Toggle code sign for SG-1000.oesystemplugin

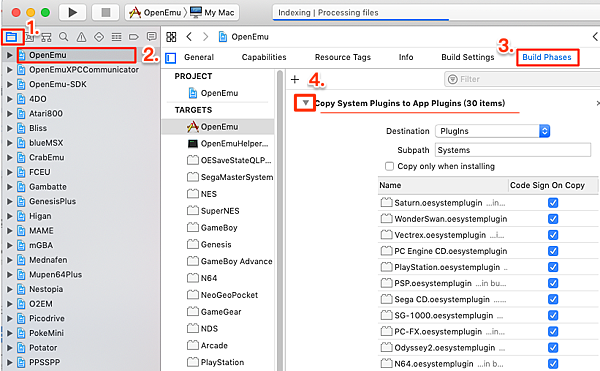[x=553, y=315]
